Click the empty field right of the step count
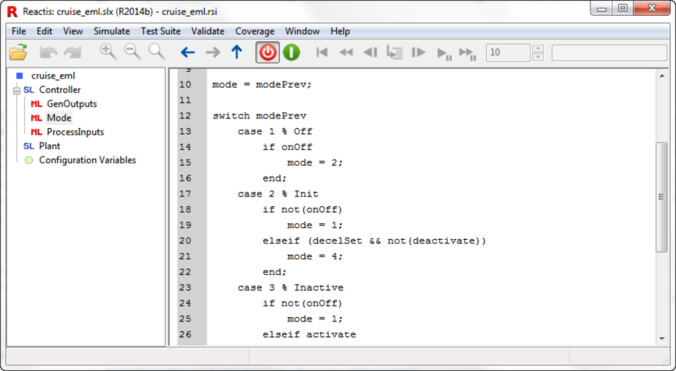The height and width of the screenshot is (371, 676). (x=609, y=53)
